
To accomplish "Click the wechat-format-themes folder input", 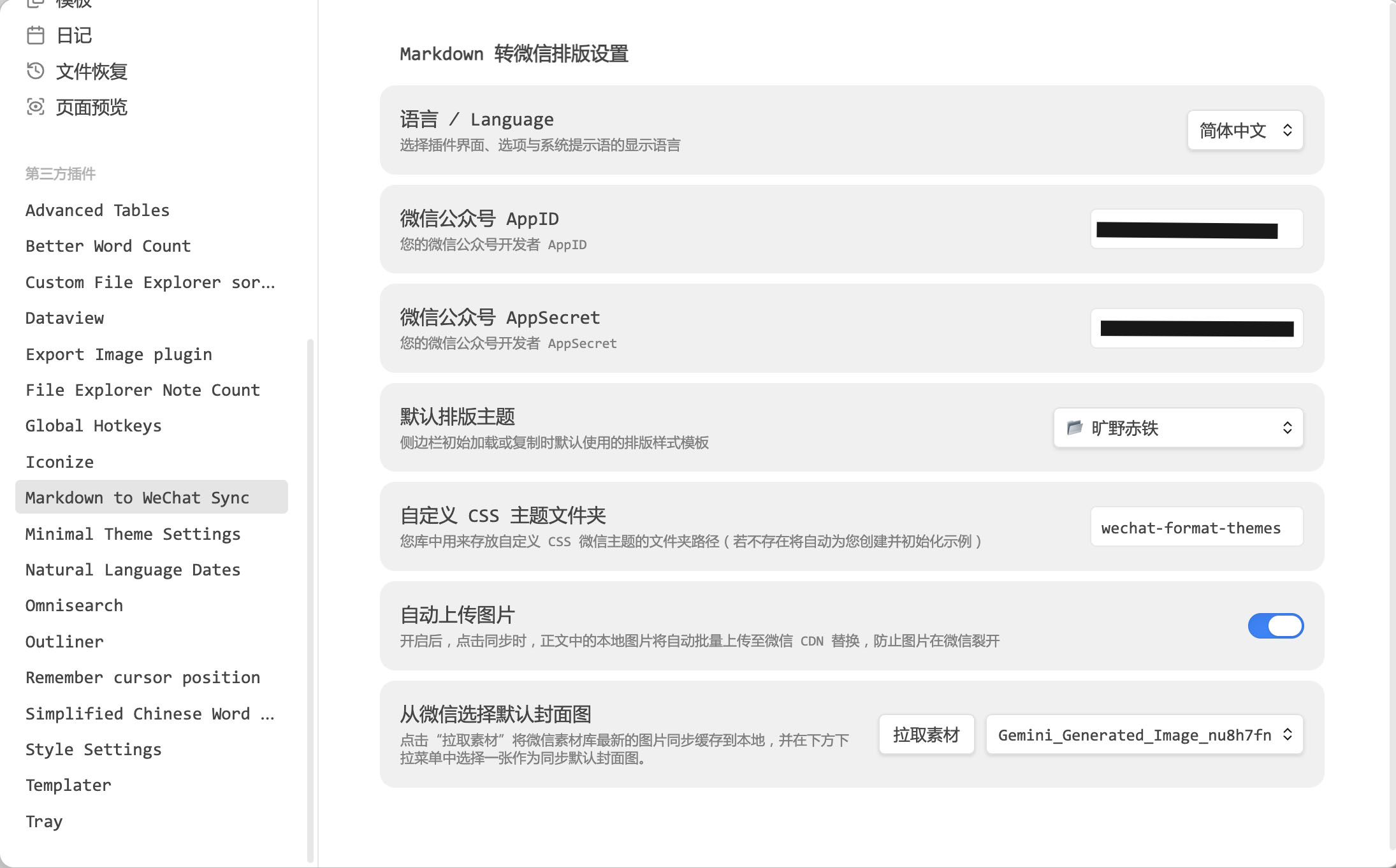I will [1196, 527].
